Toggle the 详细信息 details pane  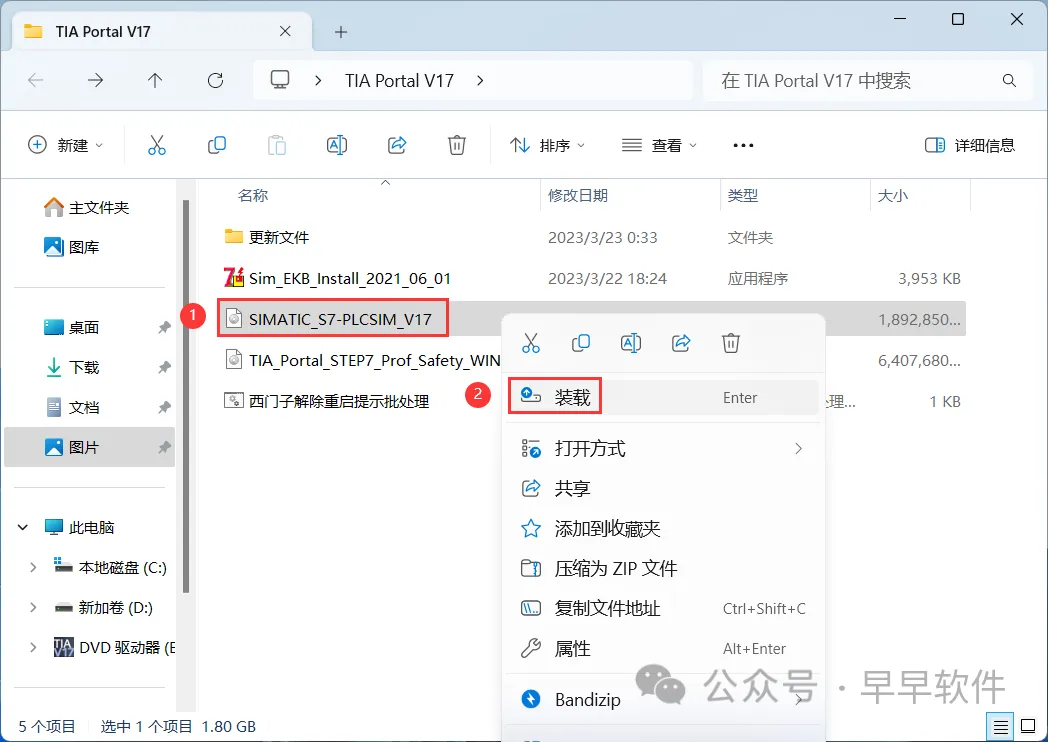point(970,145)
